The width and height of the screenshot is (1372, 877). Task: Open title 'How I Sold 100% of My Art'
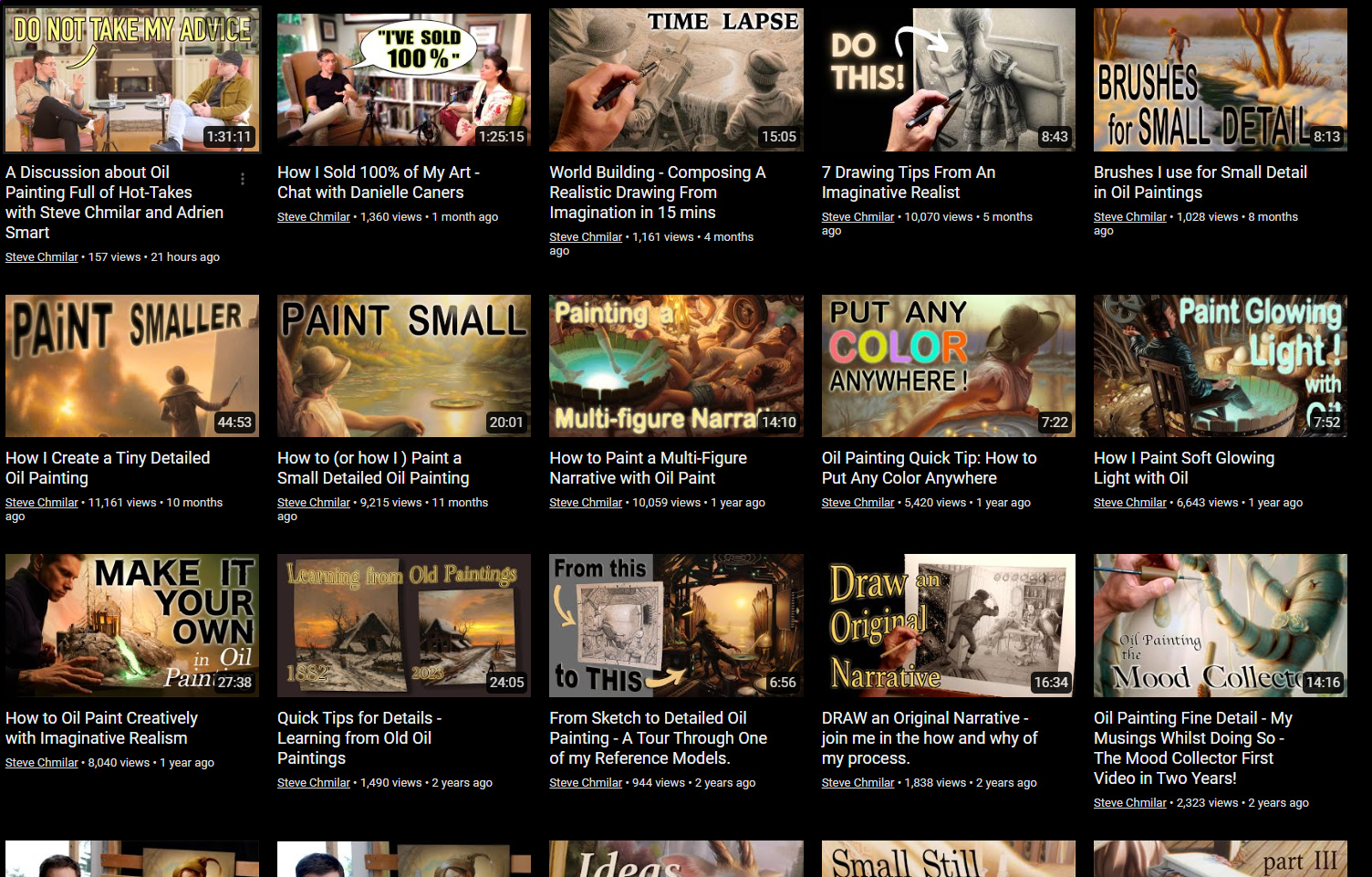[379, 183]
